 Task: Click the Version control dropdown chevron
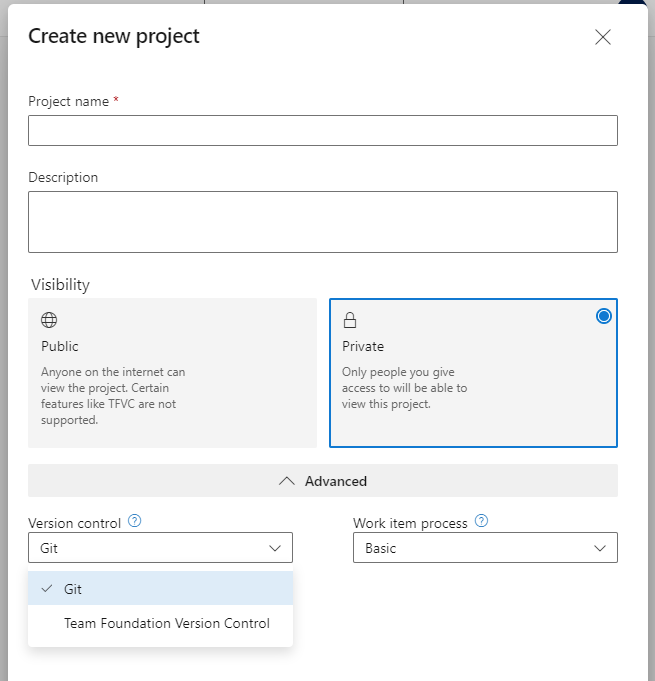276,548
